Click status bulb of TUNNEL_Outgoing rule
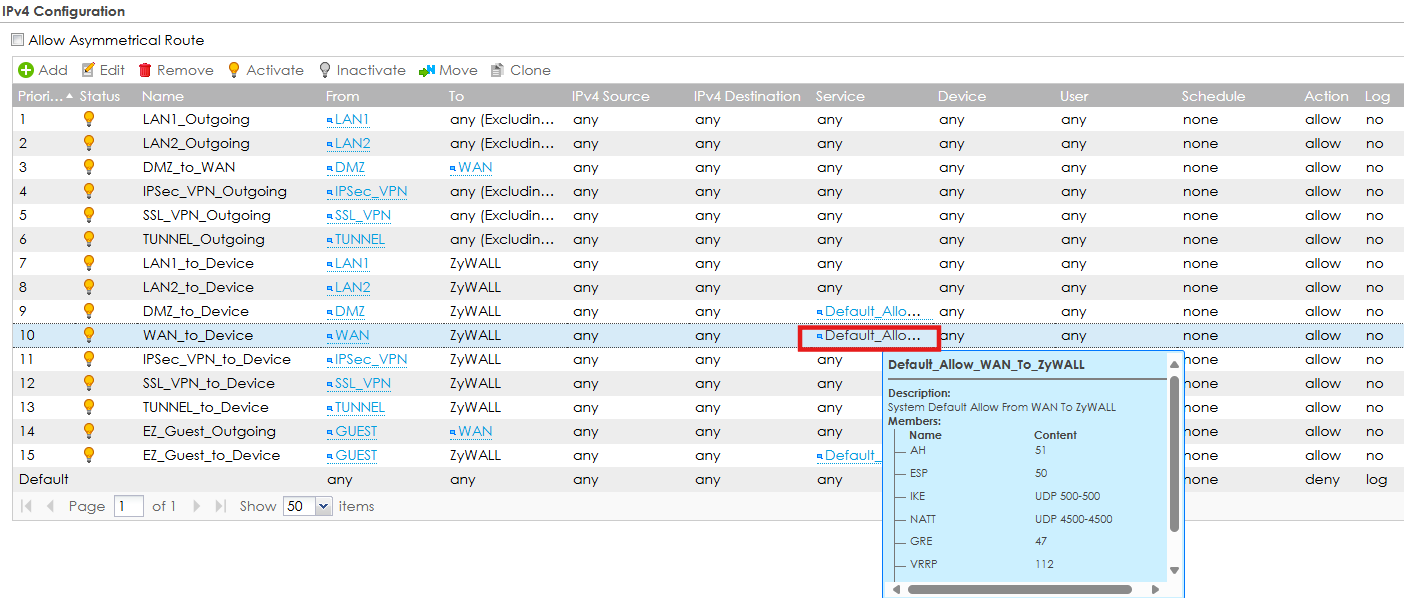Image resolution: width=1404 pixels, height=598 pixels. 89,239
